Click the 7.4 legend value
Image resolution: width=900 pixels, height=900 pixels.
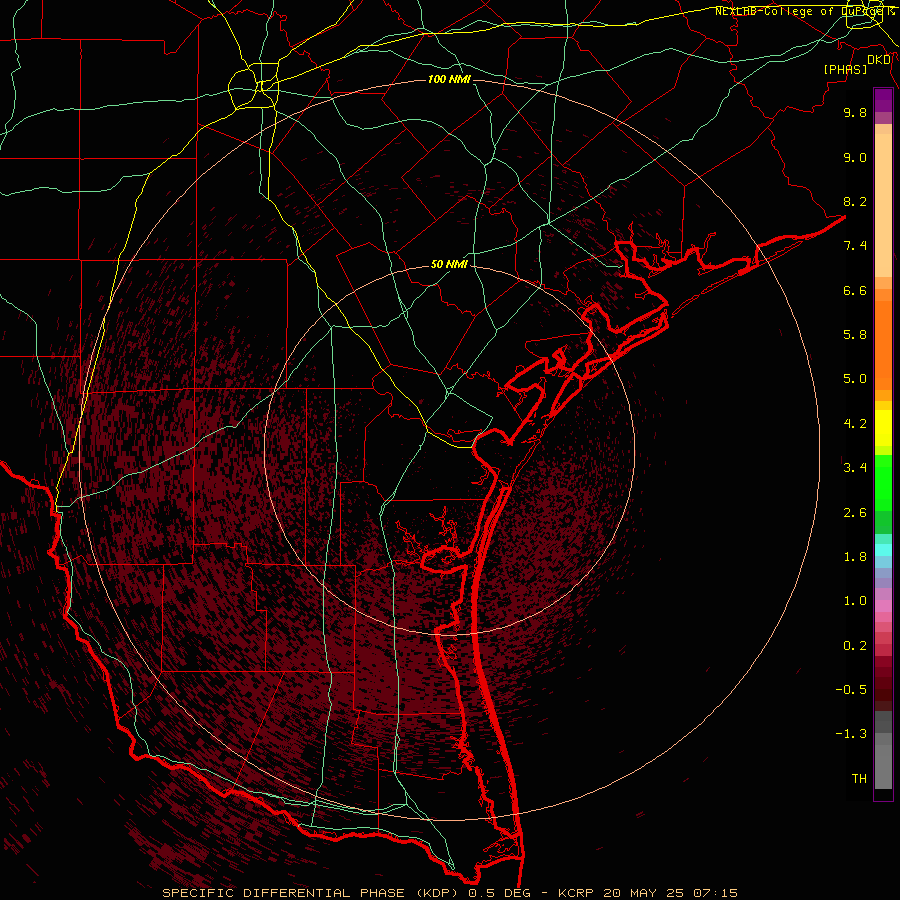(x=855, y=246)
